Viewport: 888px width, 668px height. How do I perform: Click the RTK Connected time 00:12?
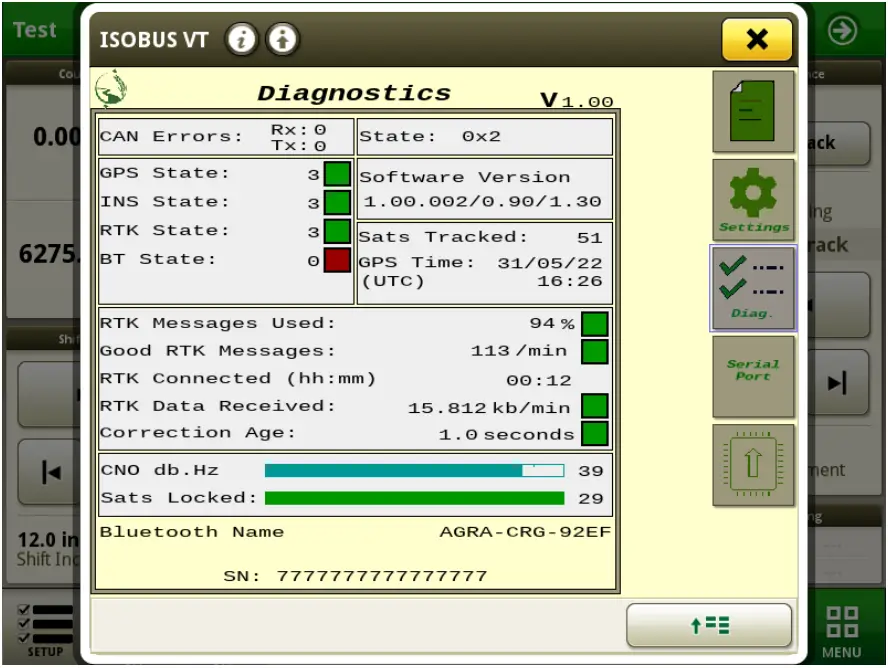[x=539, y=380]
